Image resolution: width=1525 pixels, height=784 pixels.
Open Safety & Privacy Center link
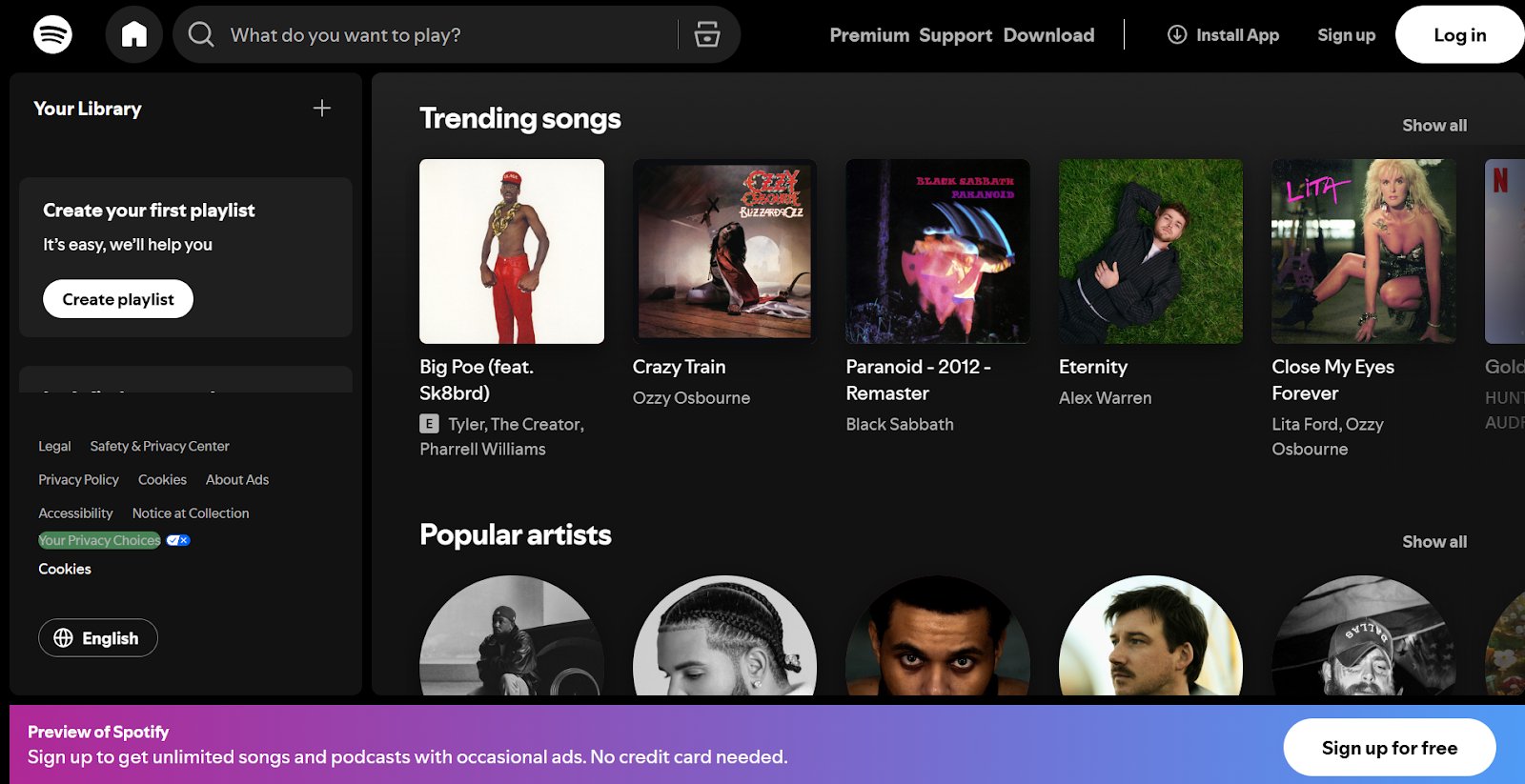pyautogui.click(x=159, y=446)
